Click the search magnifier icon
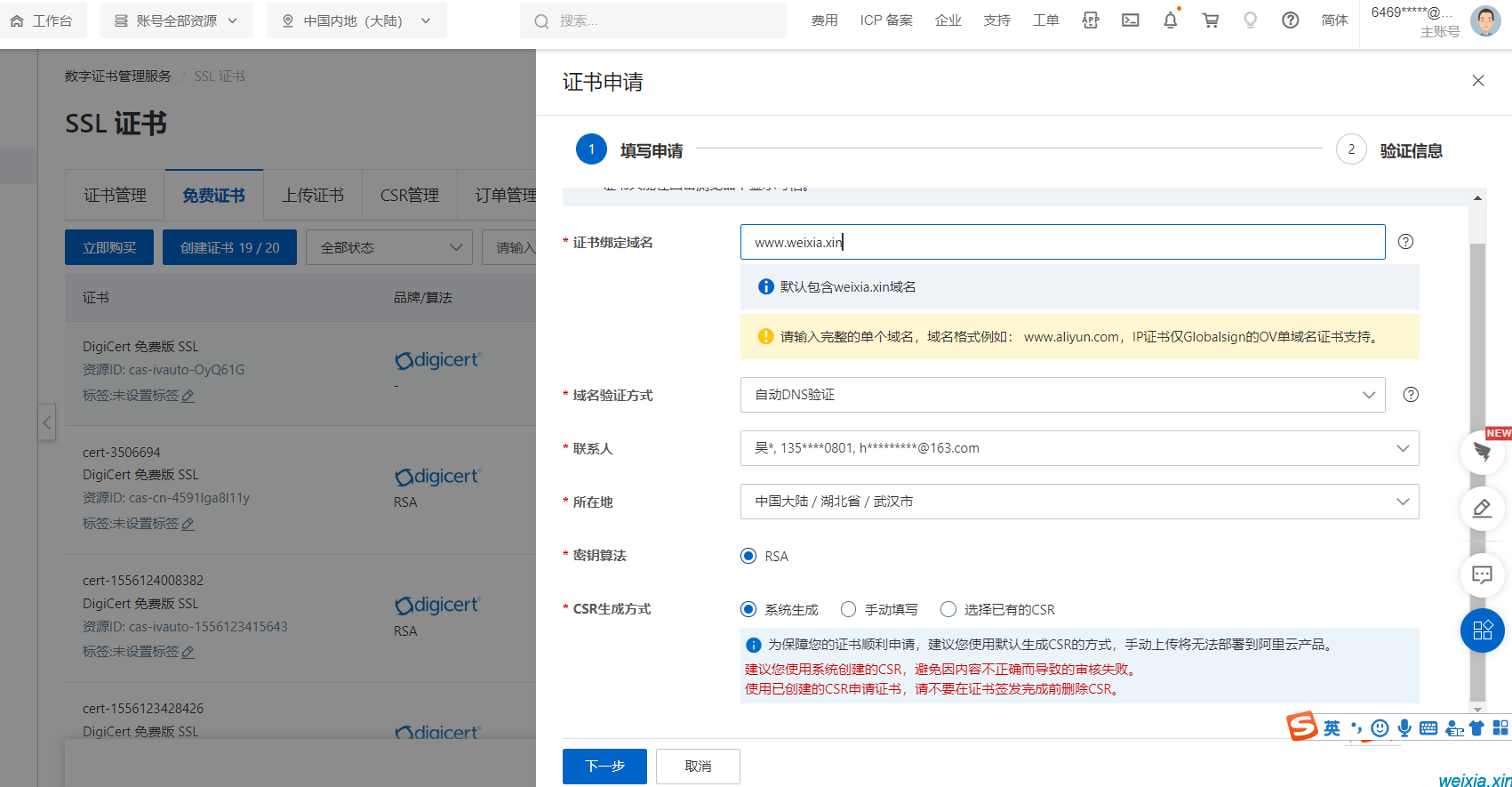1512x787 pixels. pyautogui.click(x=541, y=21)
